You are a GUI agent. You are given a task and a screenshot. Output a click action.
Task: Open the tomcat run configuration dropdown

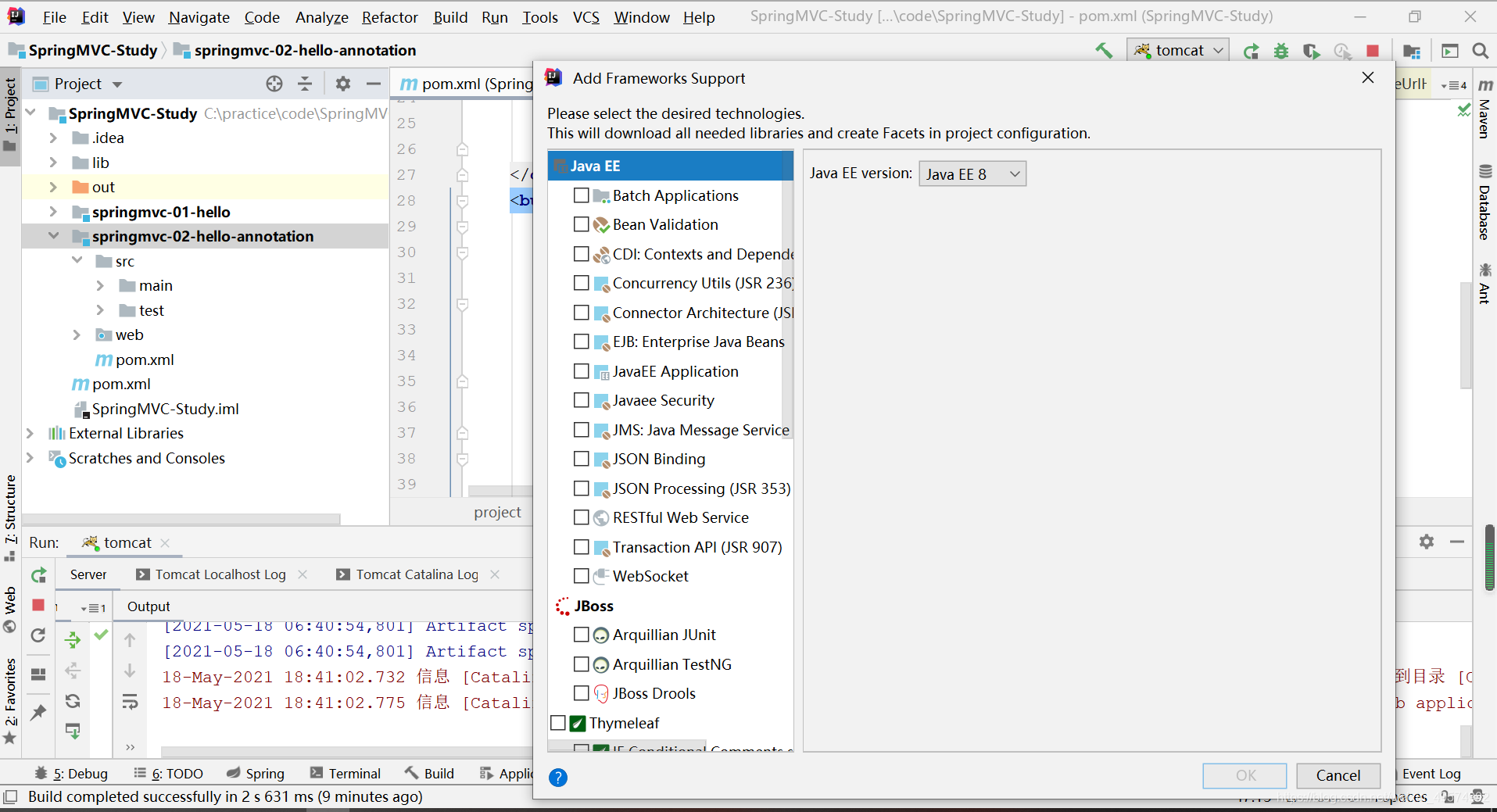coord(1179,51)
